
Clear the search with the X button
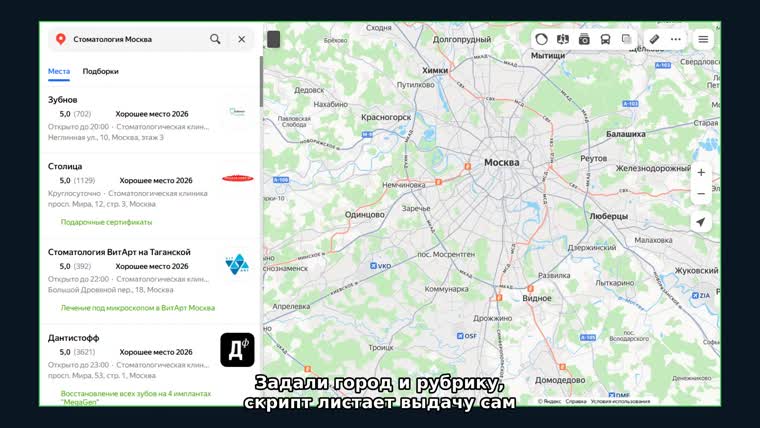(x=241, y=39)
